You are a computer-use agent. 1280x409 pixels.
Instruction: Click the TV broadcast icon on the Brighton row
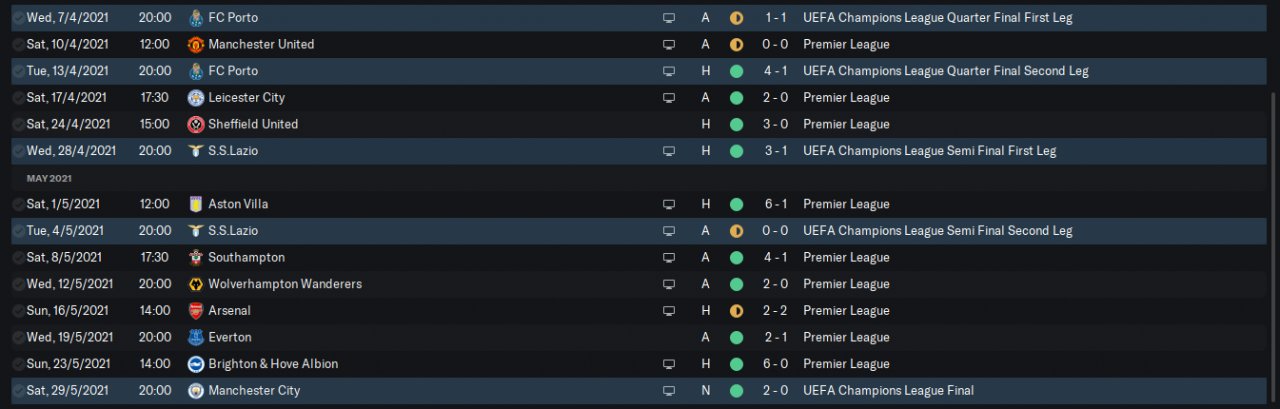coord(669,364)
